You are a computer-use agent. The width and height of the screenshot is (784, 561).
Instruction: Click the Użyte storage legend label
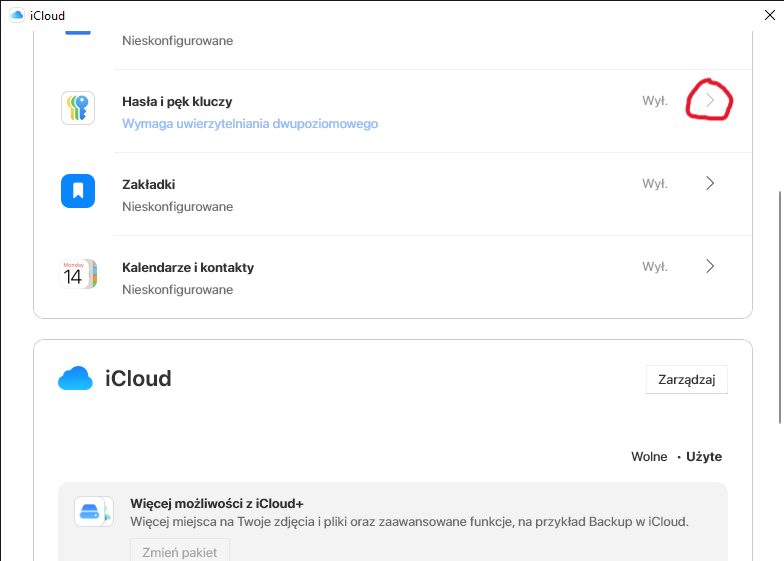point(703,457)
